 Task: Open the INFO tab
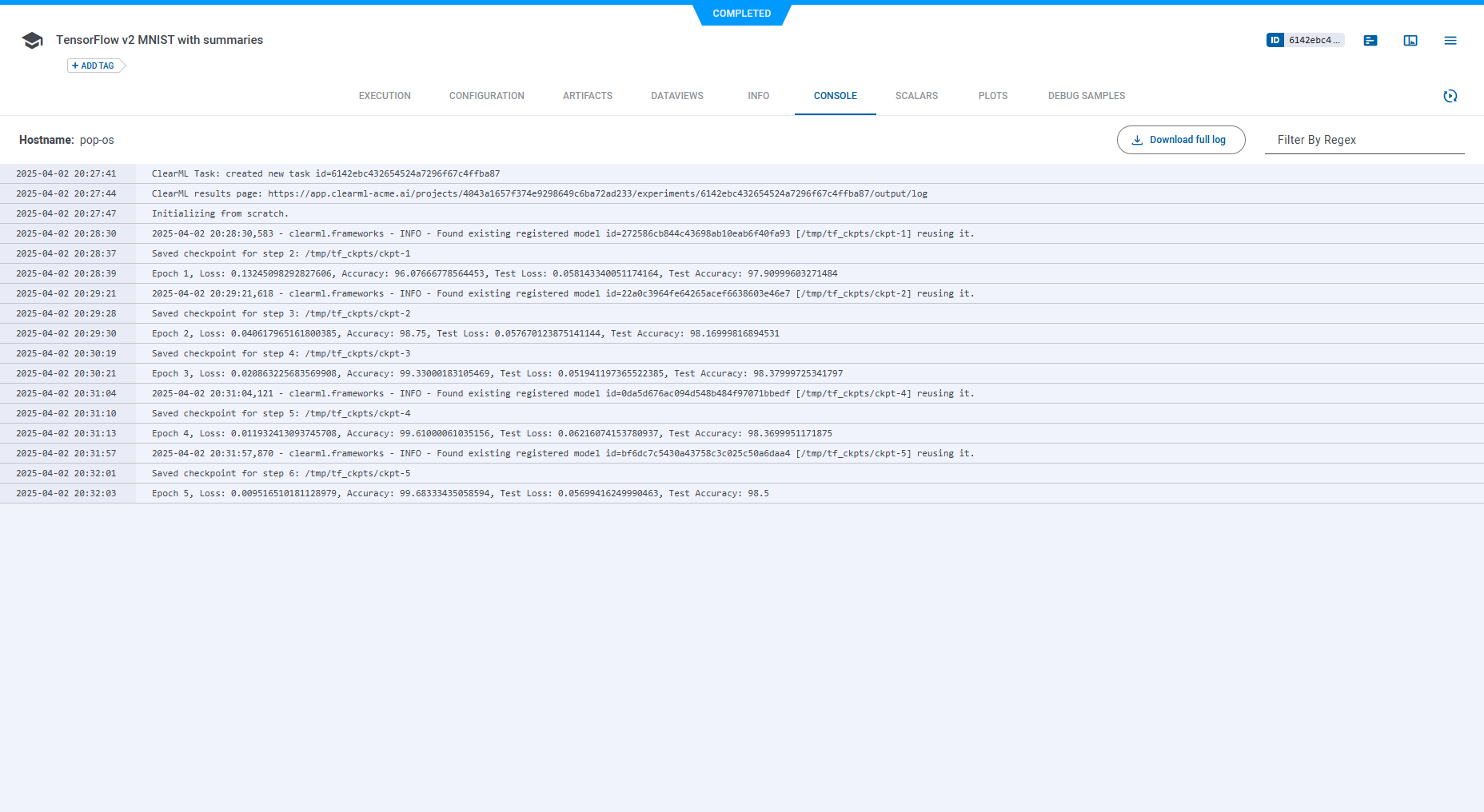(x=758, y=96)
